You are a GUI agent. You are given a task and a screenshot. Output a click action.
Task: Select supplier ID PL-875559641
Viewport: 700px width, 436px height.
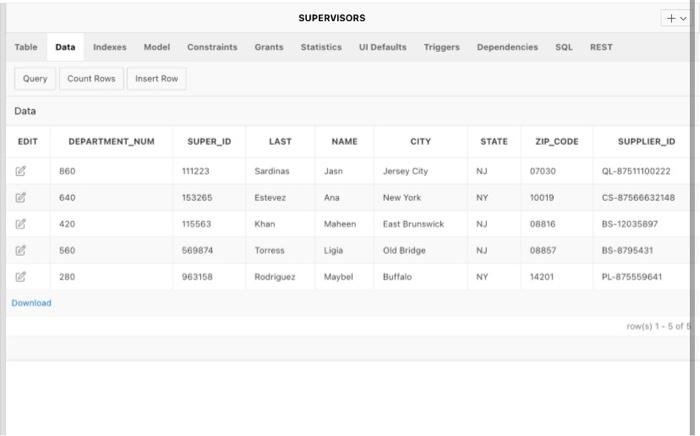pos(632,277)
